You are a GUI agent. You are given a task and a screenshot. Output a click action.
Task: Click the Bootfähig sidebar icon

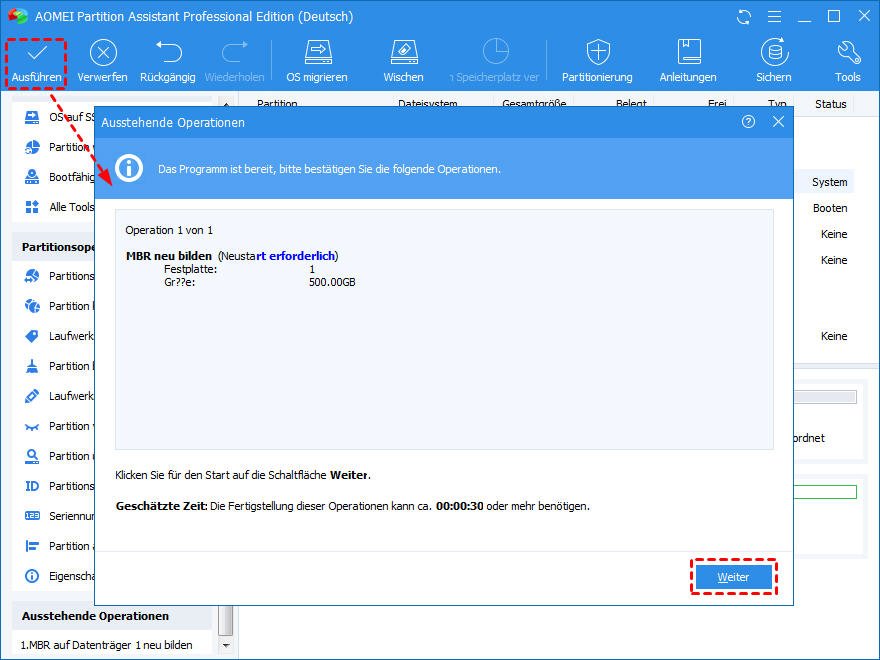(x=32, y=177)
